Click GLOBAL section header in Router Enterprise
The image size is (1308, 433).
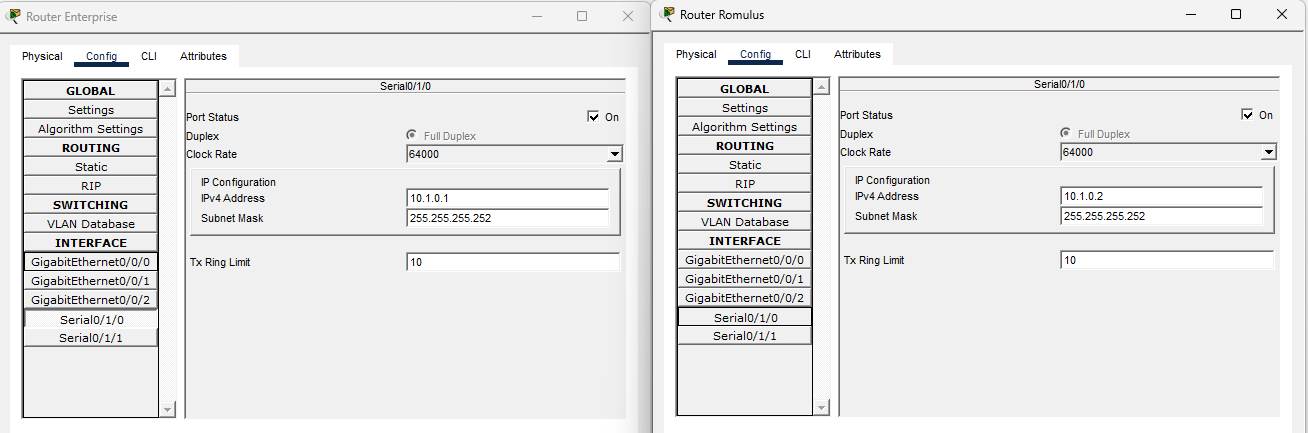91,91
